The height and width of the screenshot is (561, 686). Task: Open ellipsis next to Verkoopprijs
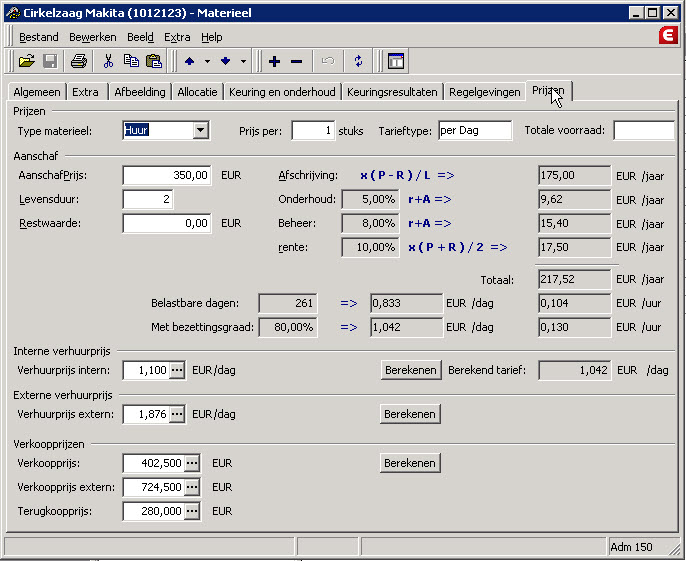point(192,463)
